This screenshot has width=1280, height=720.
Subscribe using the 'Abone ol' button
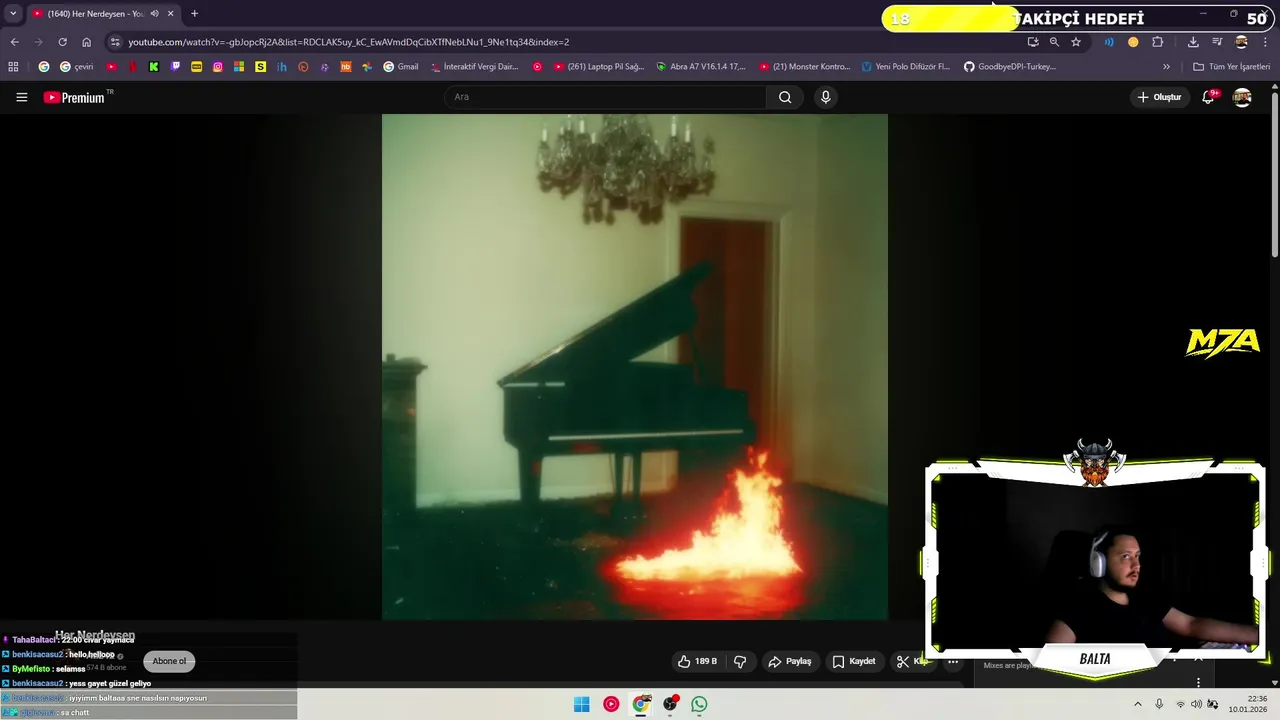169,661
